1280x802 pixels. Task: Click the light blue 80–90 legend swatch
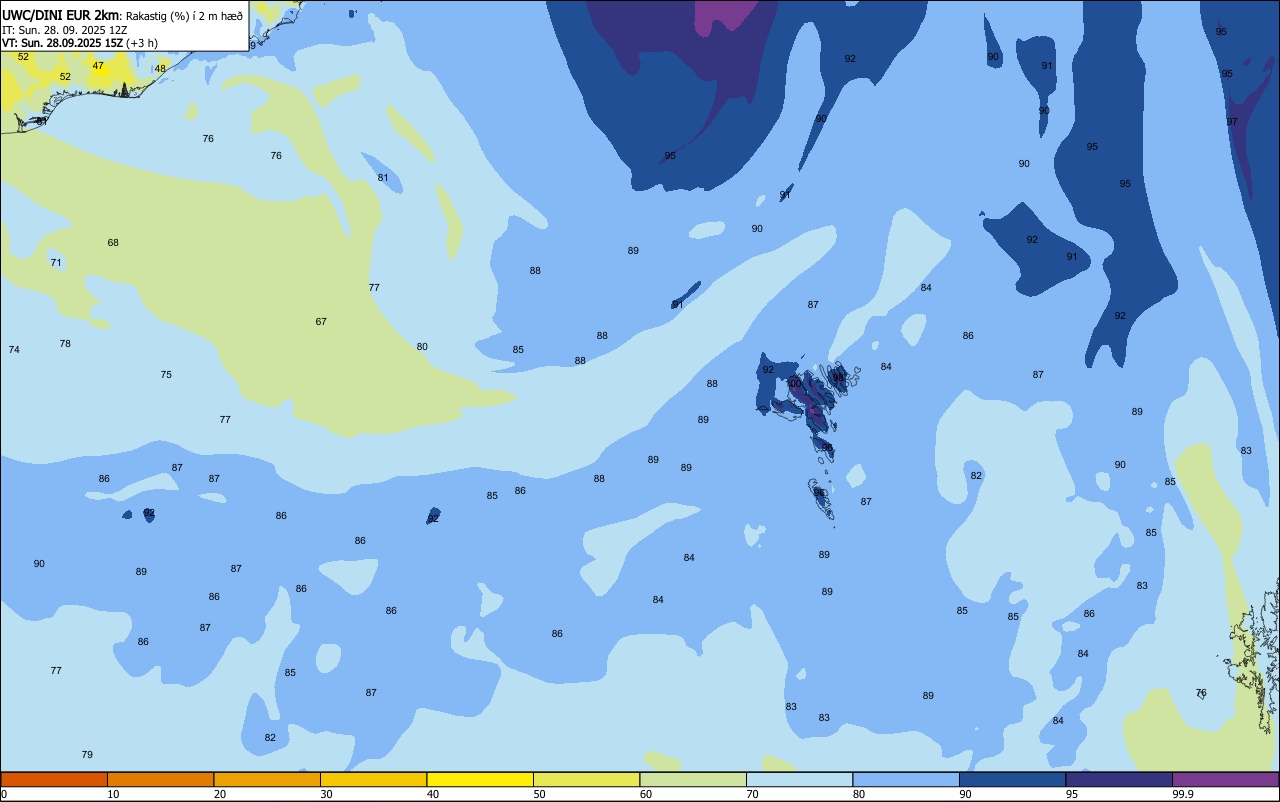[x=906, y=779]
